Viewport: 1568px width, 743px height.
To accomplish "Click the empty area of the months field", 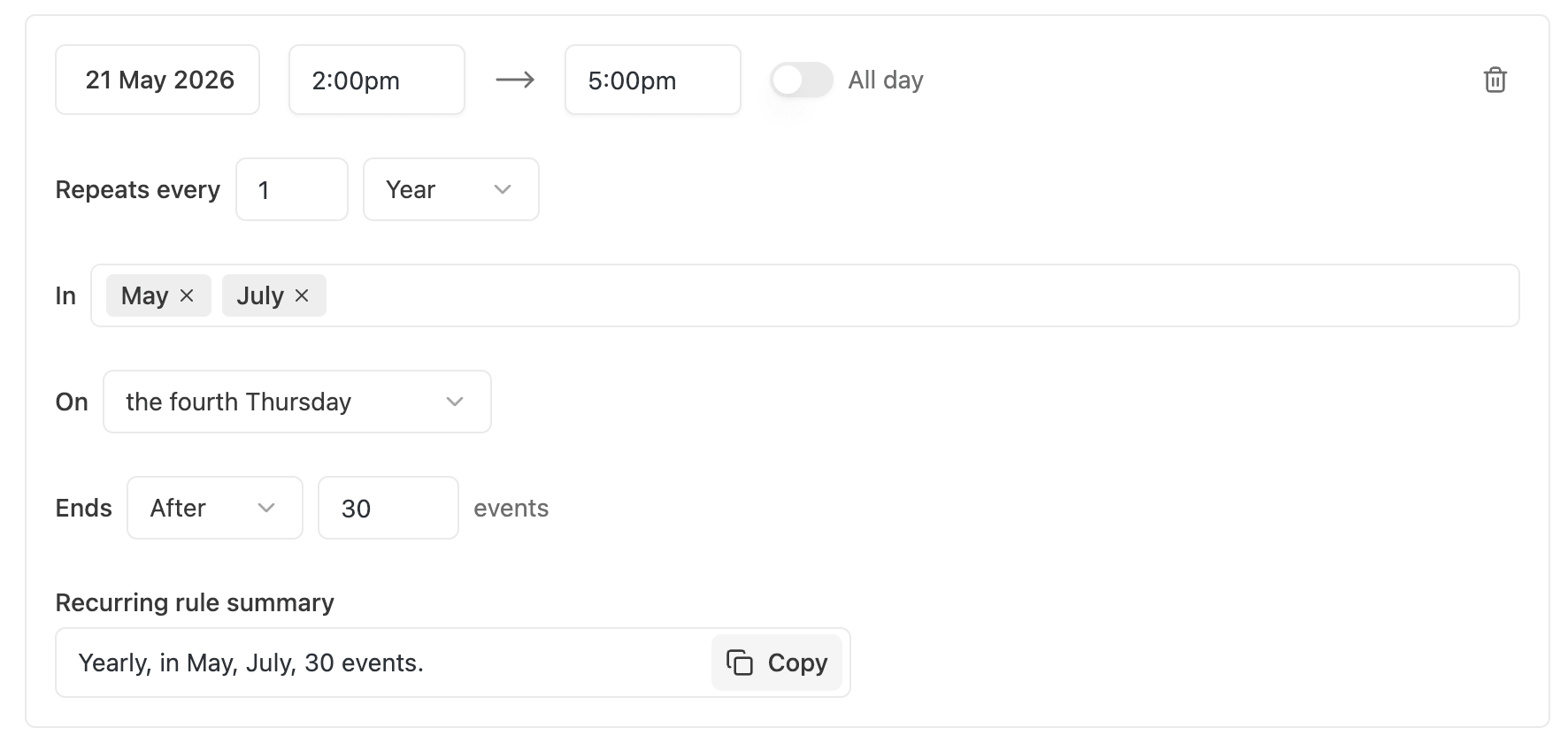I will (x=920, y=295).
